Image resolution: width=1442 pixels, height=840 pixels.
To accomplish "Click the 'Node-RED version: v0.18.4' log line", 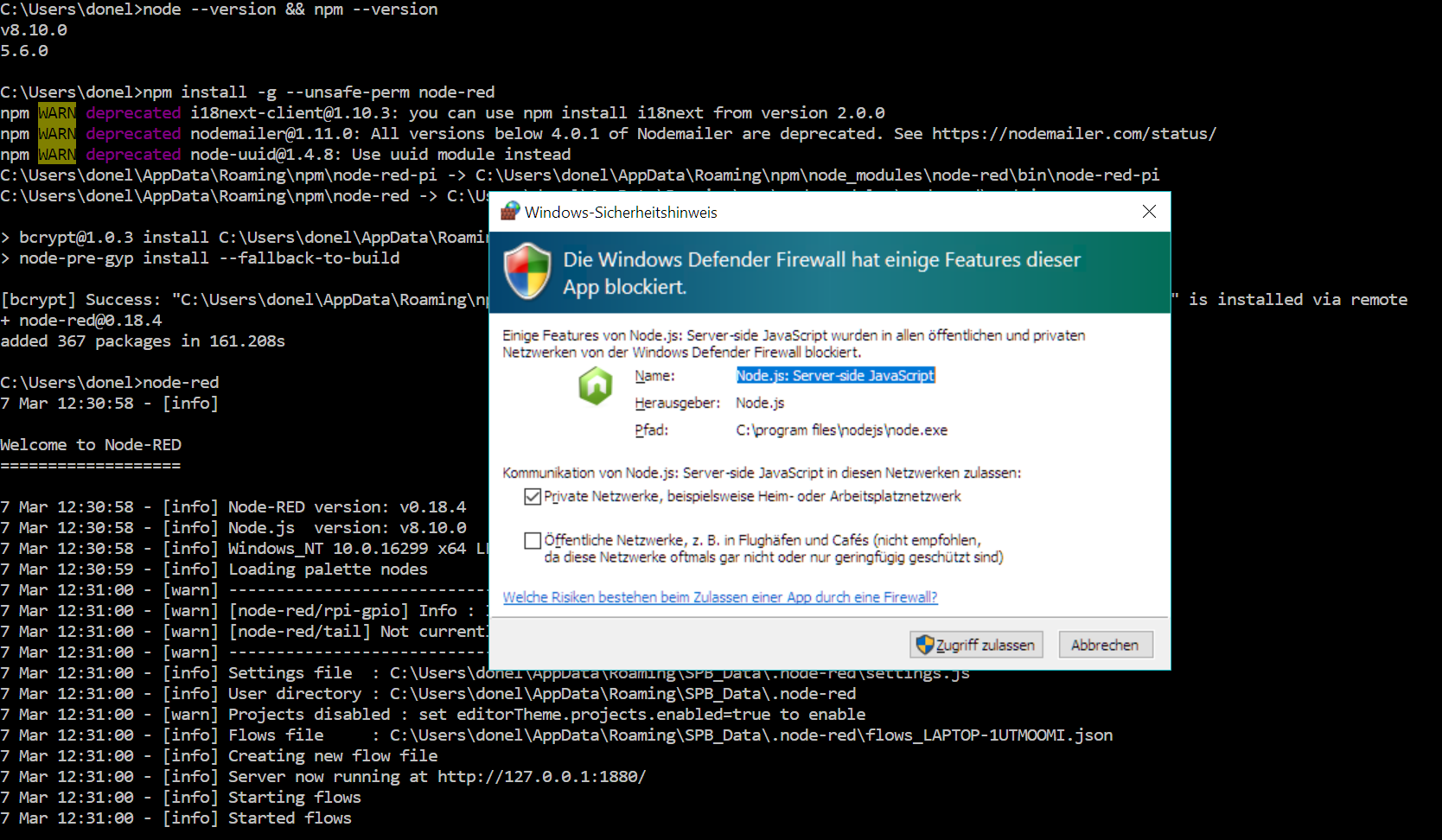I will (233, 507).
